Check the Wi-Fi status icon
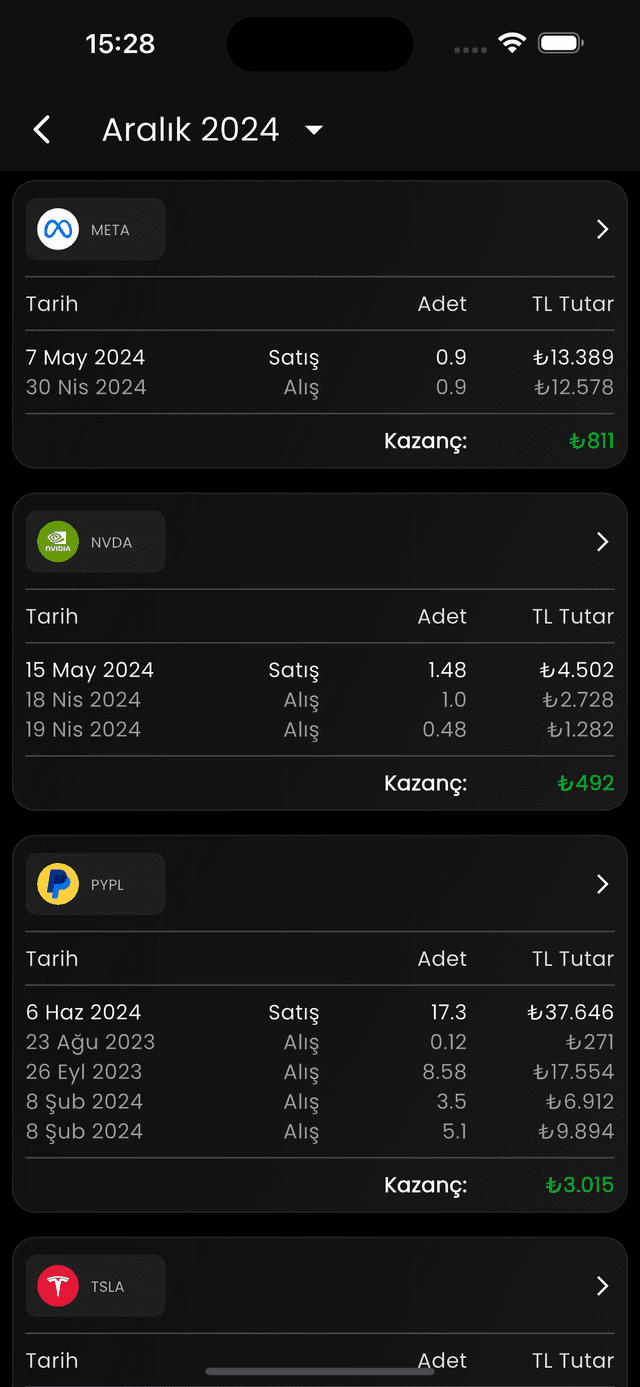Viewport: 640px width, 1387px height. pyautogui.click(x=513, y=43)
